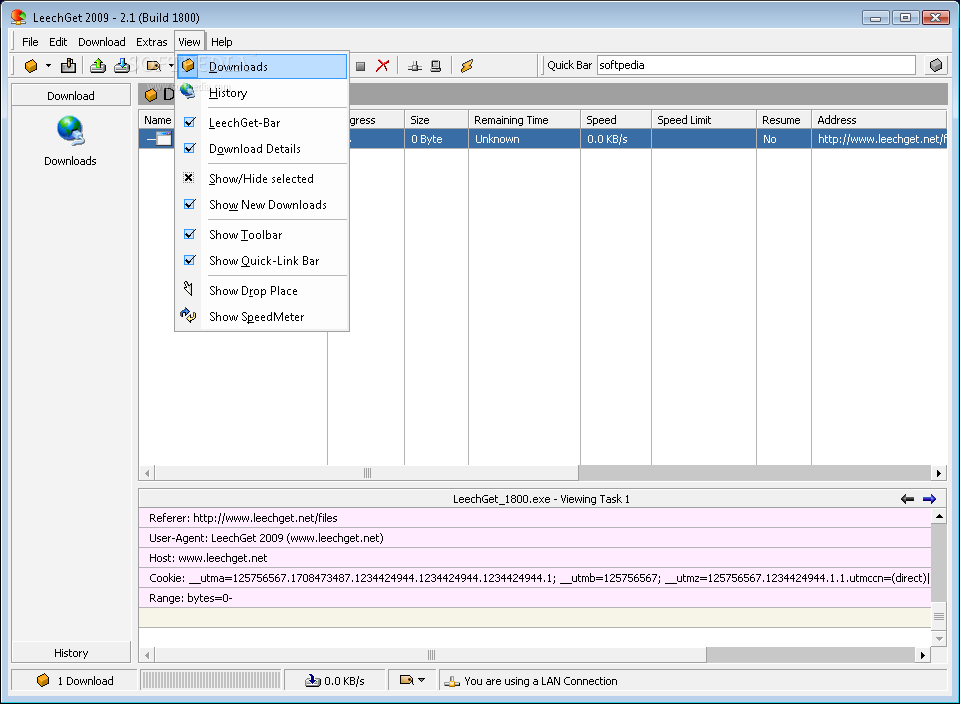Image resolution: width=960 pixels, height=704 pixels.
Task: Click the cube icon in Downloads menu entry
Action: tap(188, 65)
